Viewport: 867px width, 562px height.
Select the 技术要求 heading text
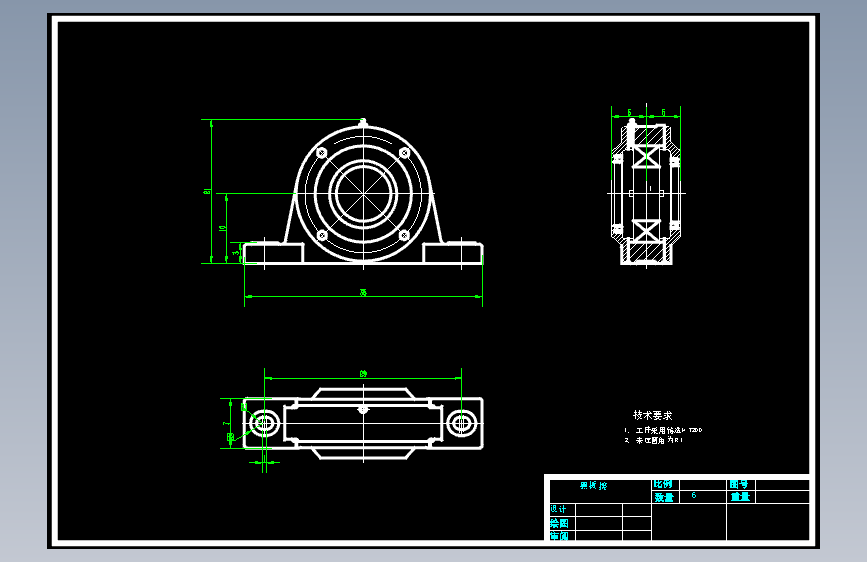[652, 415]
